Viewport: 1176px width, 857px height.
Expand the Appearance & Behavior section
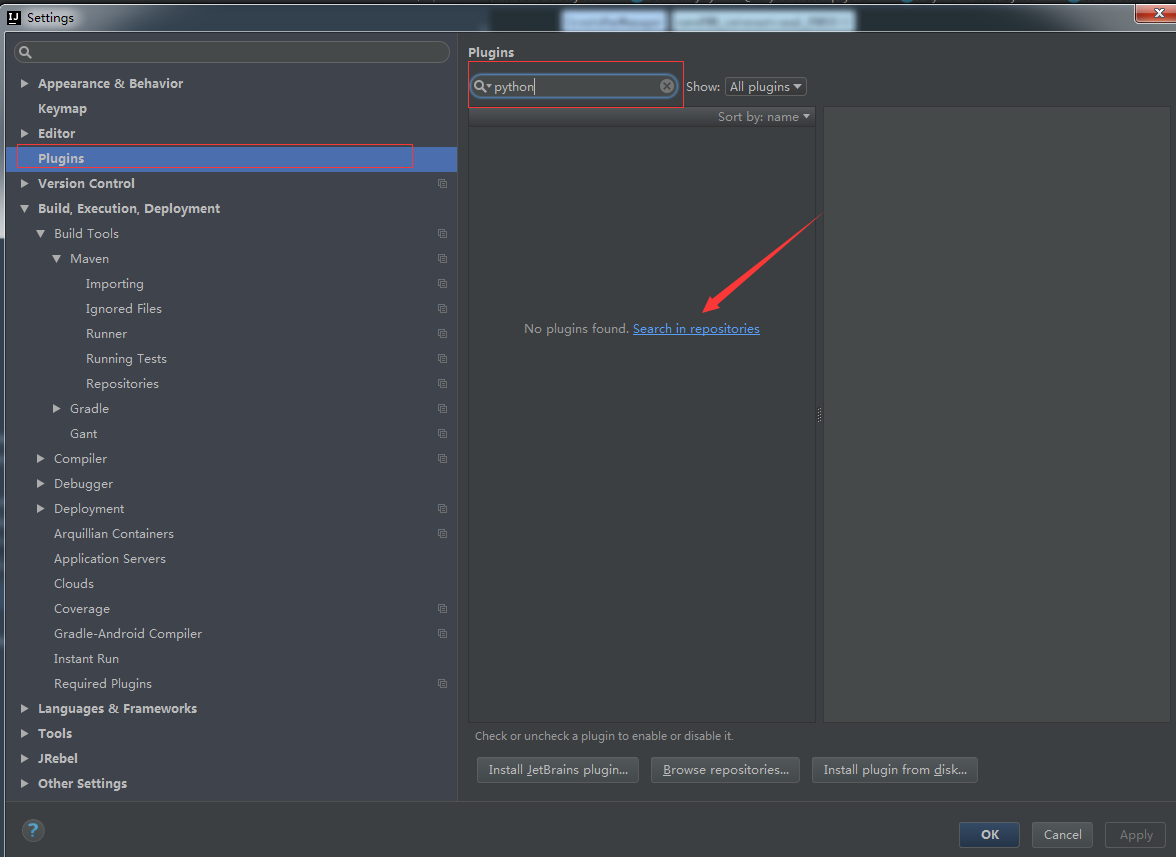click(x=25, y=83)
